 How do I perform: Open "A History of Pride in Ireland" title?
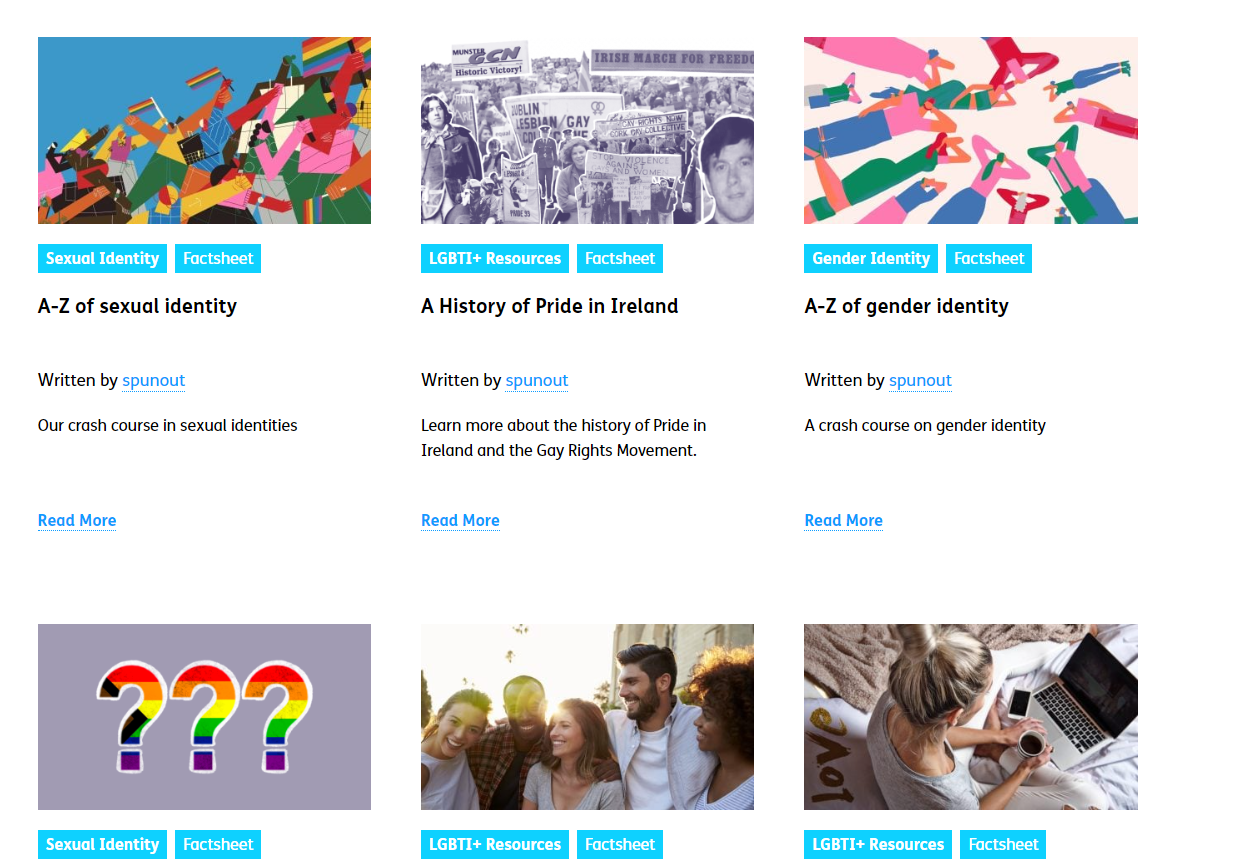[549, 306]
